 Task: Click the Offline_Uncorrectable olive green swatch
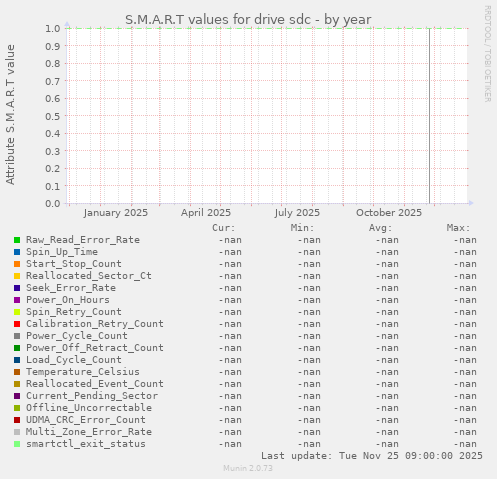pyautogui.click(x=17, y=408)
